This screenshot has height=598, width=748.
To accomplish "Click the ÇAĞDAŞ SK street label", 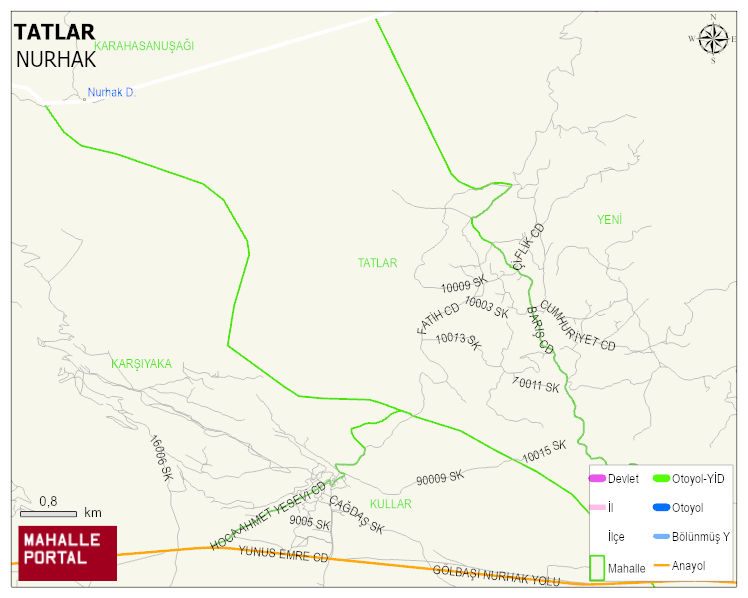I will [x=357, y=515].
